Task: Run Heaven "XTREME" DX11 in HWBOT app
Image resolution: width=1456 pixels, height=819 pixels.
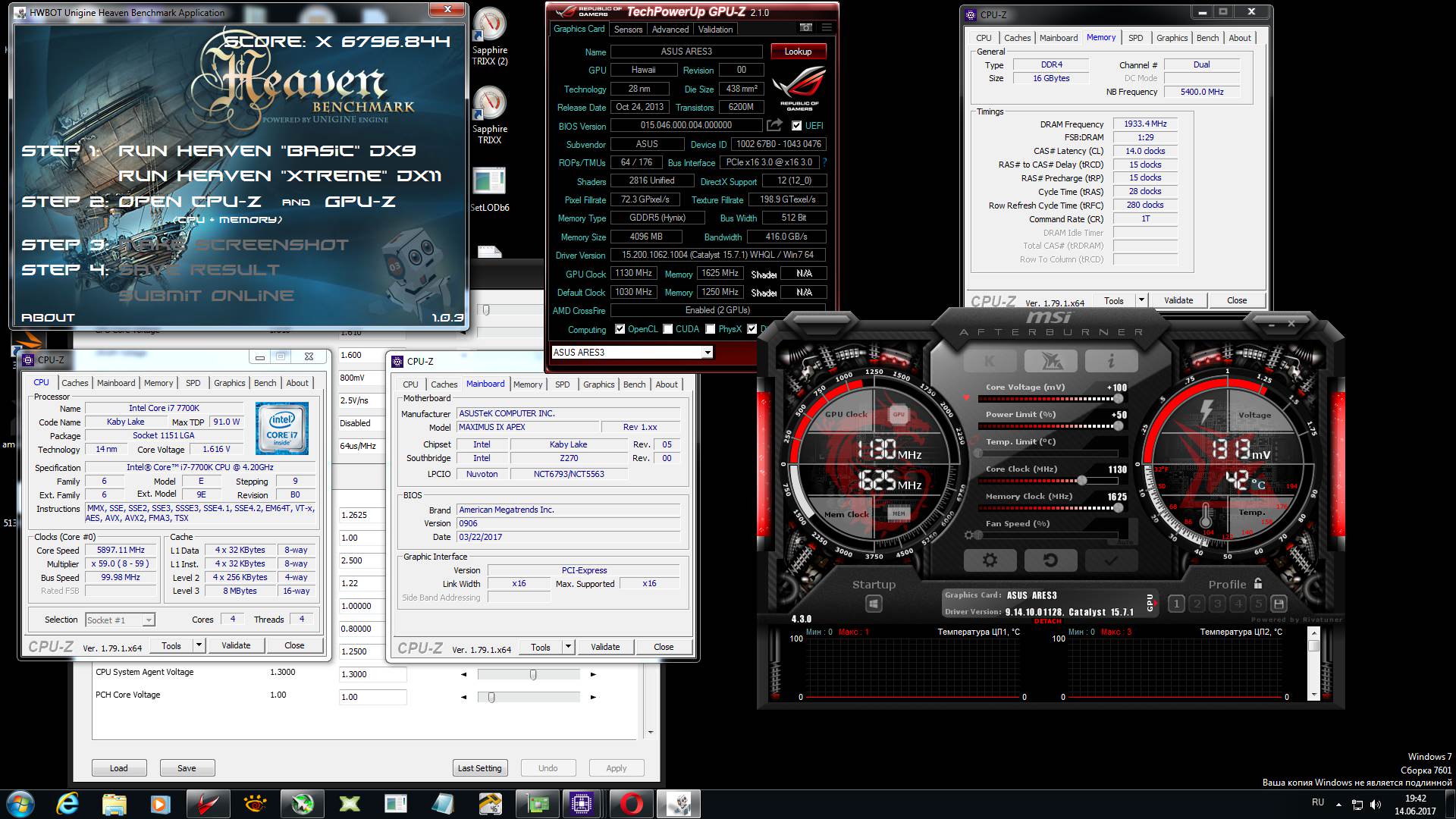Action: tap(280, 176)
